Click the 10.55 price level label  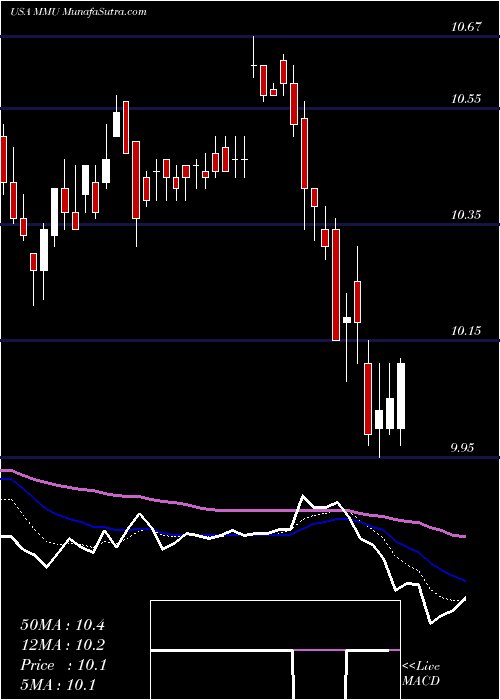466,99
